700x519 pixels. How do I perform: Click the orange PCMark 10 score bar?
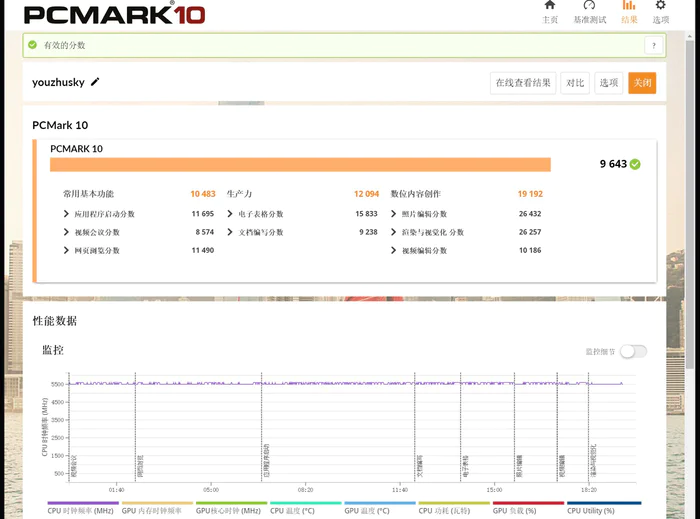click(x=300, y=164)
